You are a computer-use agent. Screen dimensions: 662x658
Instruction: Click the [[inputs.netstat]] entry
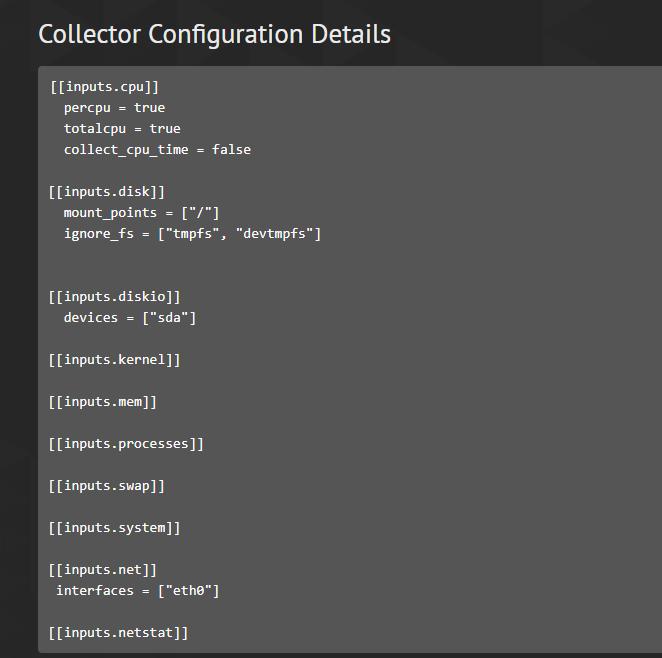click(118, 633)
